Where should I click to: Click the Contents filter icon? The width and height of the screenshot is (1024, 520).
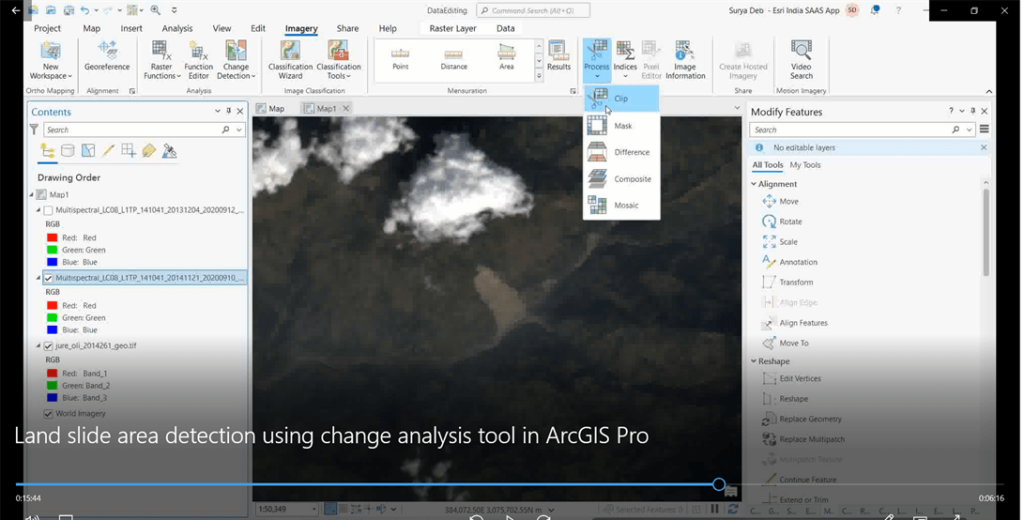[34, 130]
